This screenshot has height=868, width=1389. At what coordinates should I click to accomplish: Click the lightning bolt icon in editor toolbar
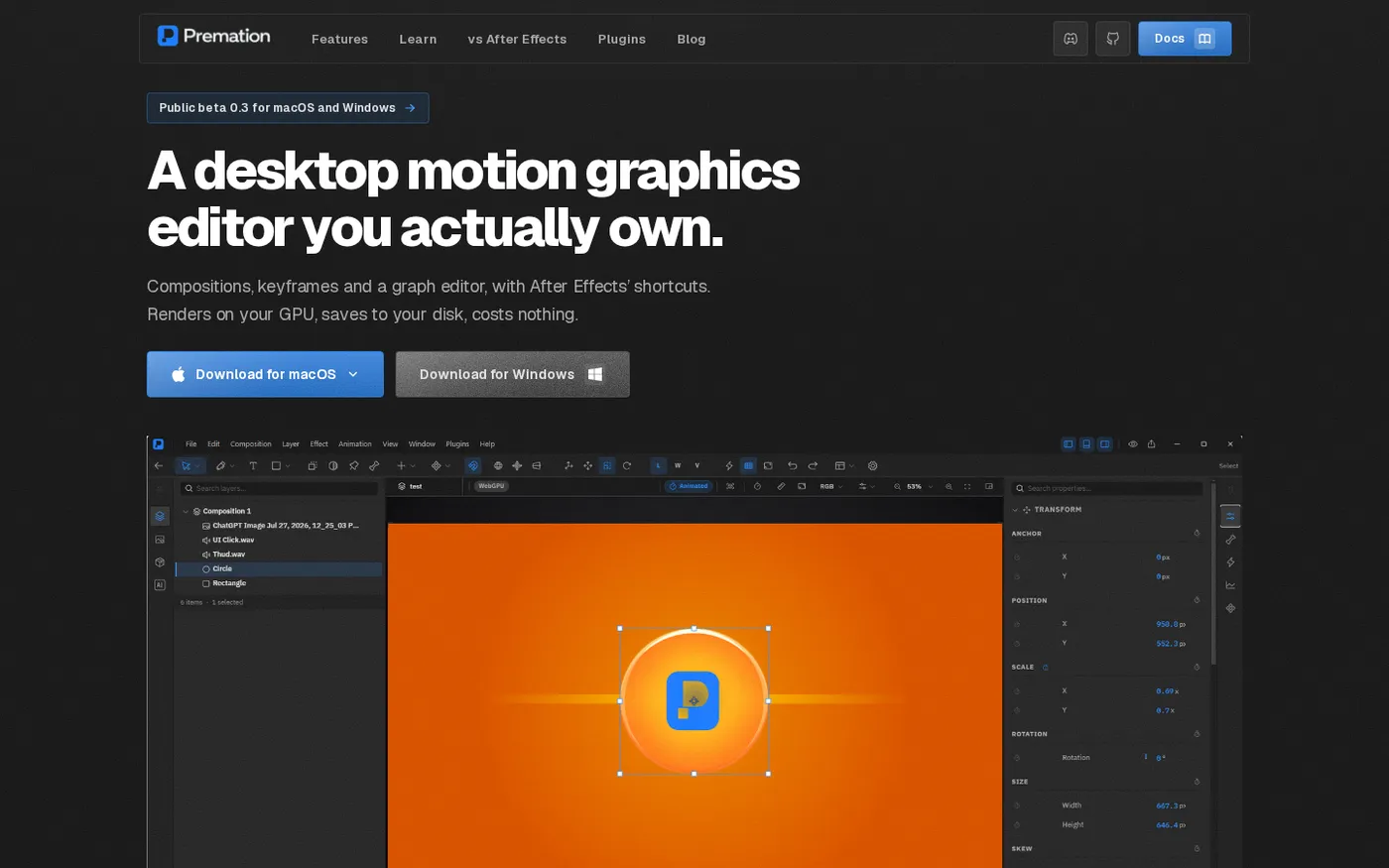[x=729, y=465]
